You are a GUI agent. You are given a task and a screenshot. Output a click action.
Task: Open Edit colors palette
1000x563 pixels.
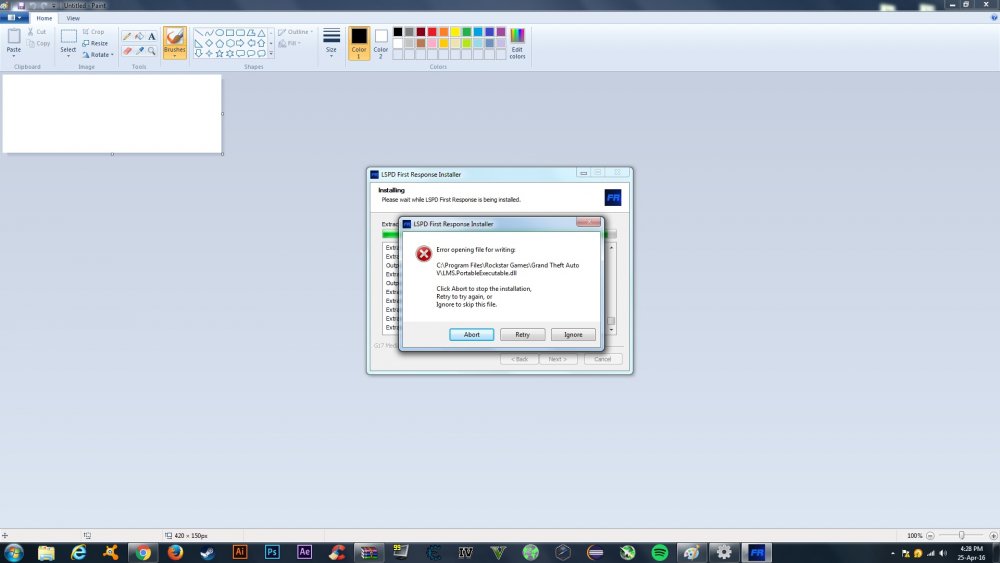517,44
